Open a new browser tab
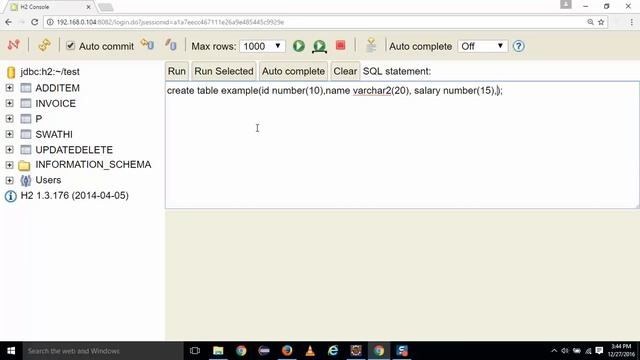The width and height of the screenshot is (640, 360). 106,7
